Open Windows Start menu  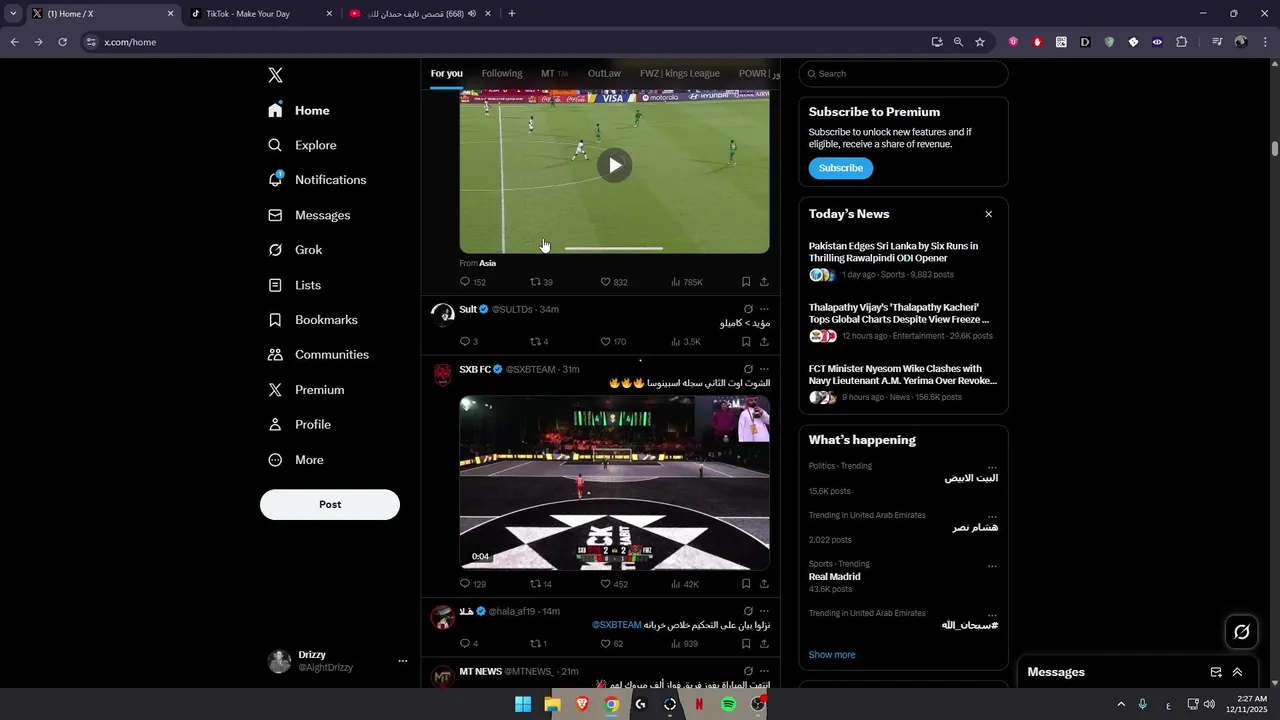523,704
